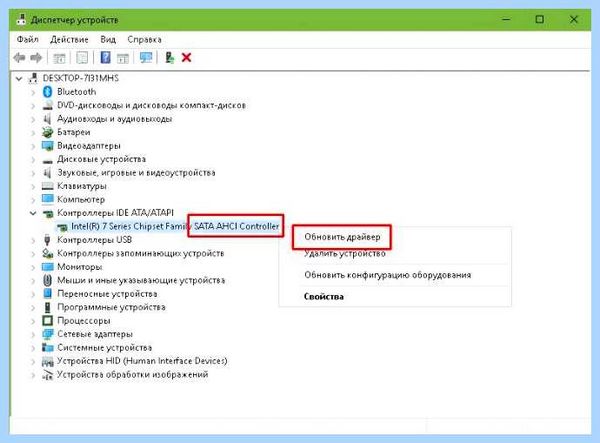
Task: Choose Обновить драйвер in context menu
Action: tap(342, 237)
